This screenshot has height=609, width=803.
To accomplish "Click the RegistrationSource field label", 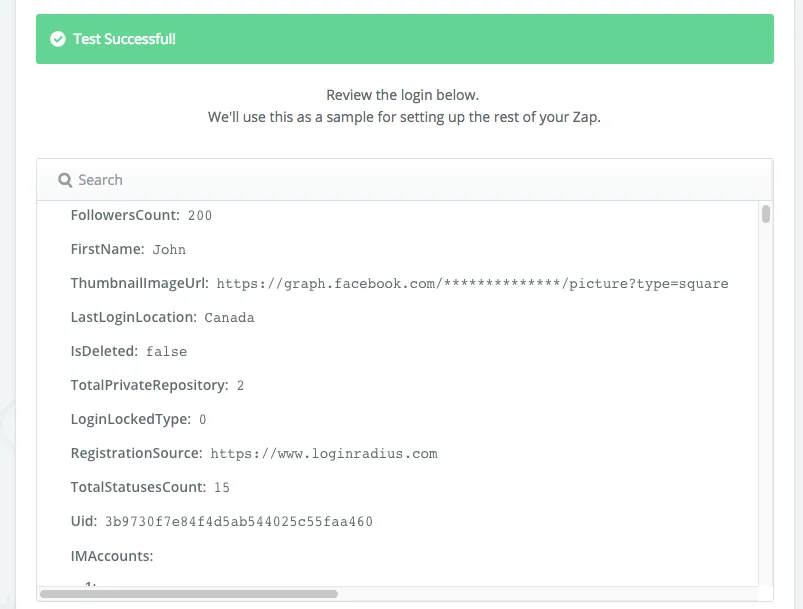I will [x=137, y=453].
